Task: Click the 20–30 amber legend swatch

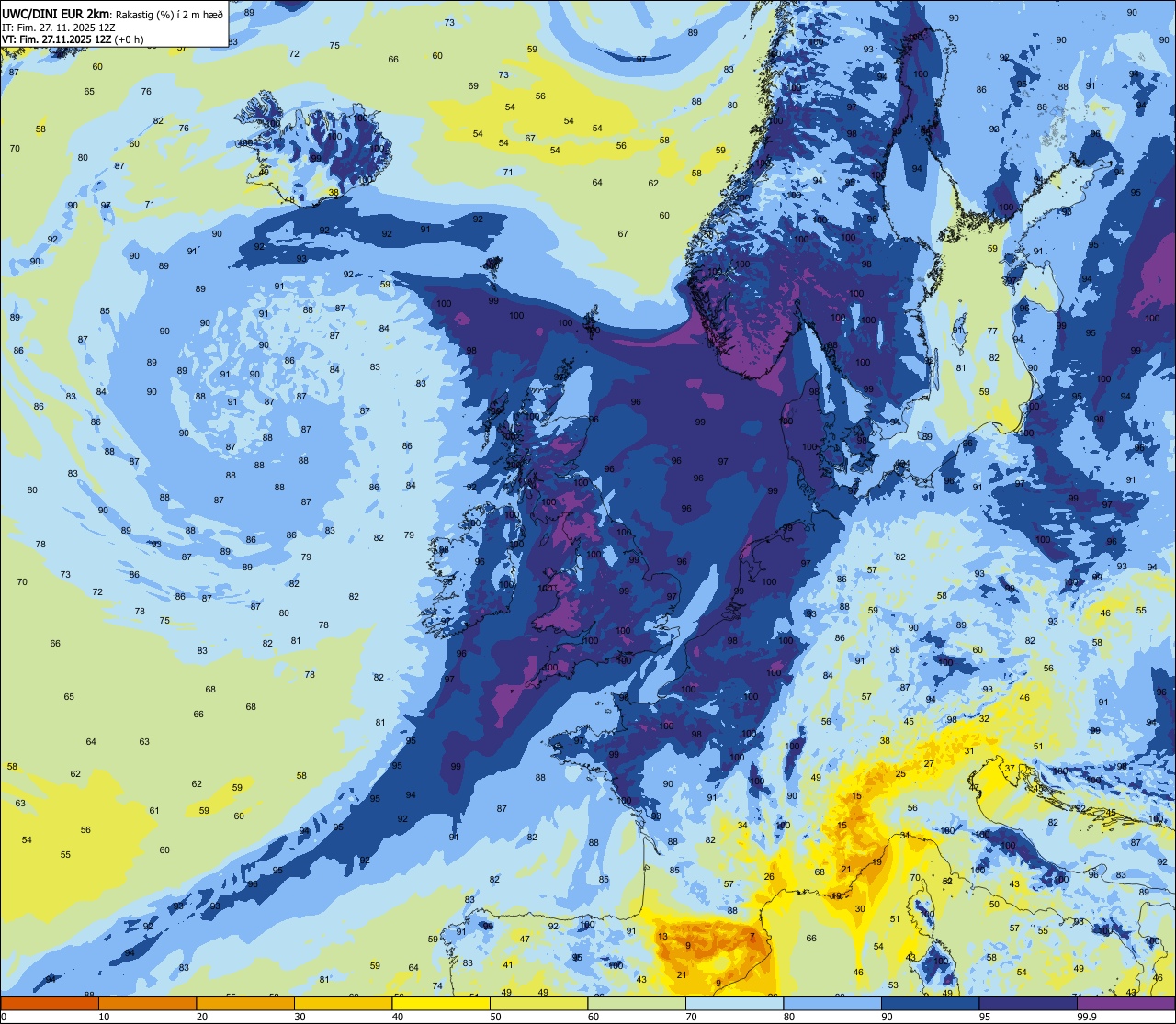Action: (245, 1003)
